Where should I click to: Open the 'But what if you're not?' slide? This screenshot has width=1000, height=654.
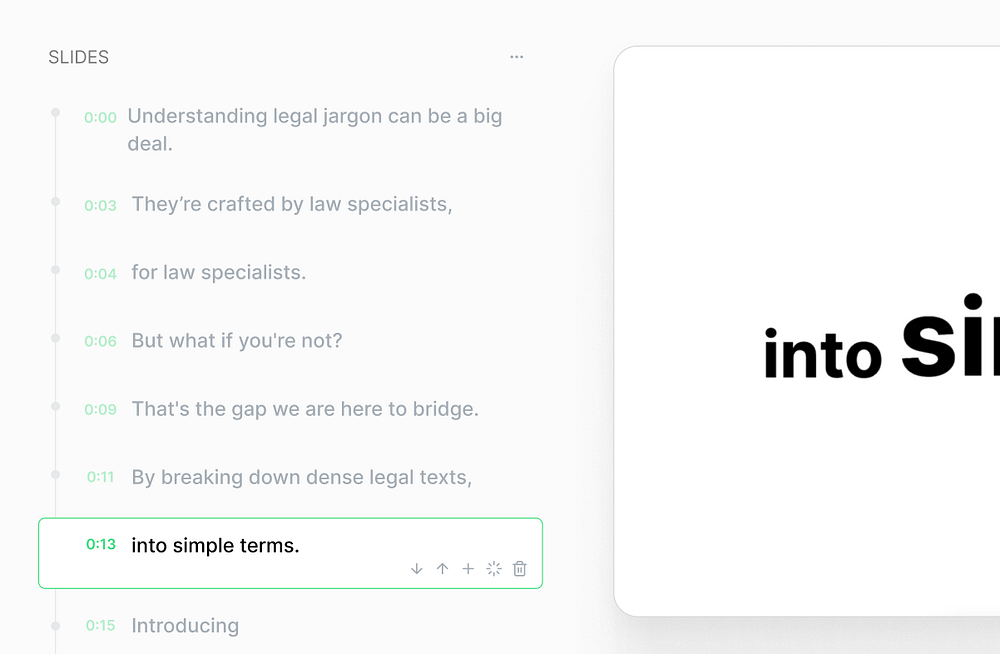pos(236,340)
